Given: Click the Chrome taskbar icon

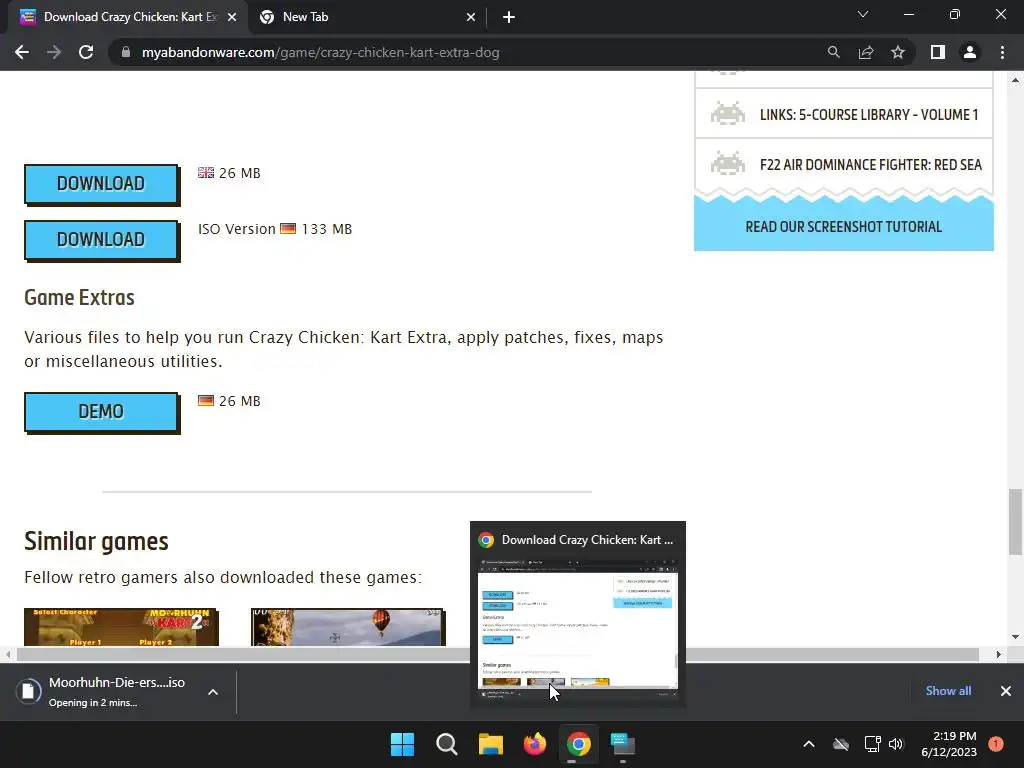Looking at the screenshot, I should coord(579,744).
